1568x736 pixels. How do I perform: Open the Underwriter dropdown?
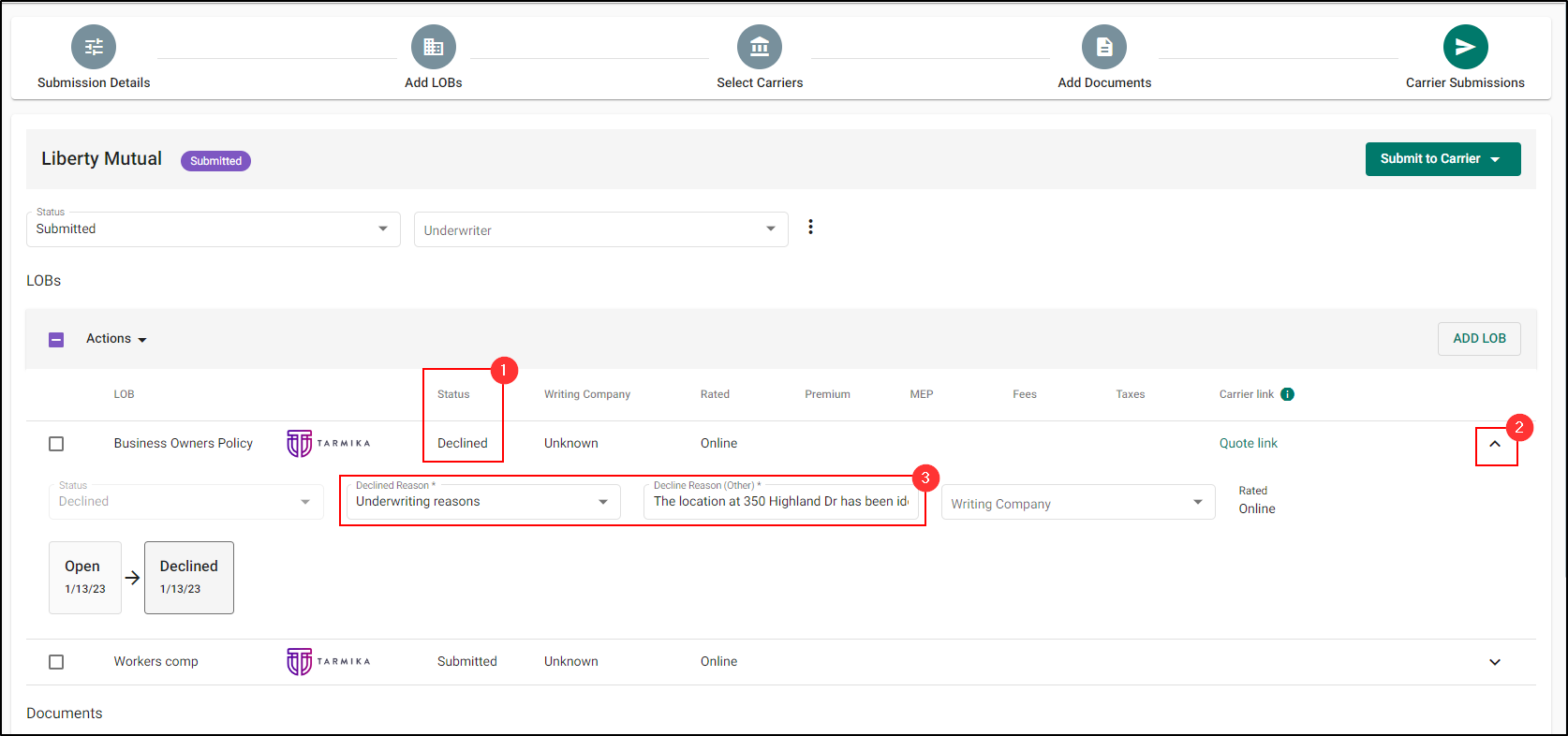[x=600, y=229]
